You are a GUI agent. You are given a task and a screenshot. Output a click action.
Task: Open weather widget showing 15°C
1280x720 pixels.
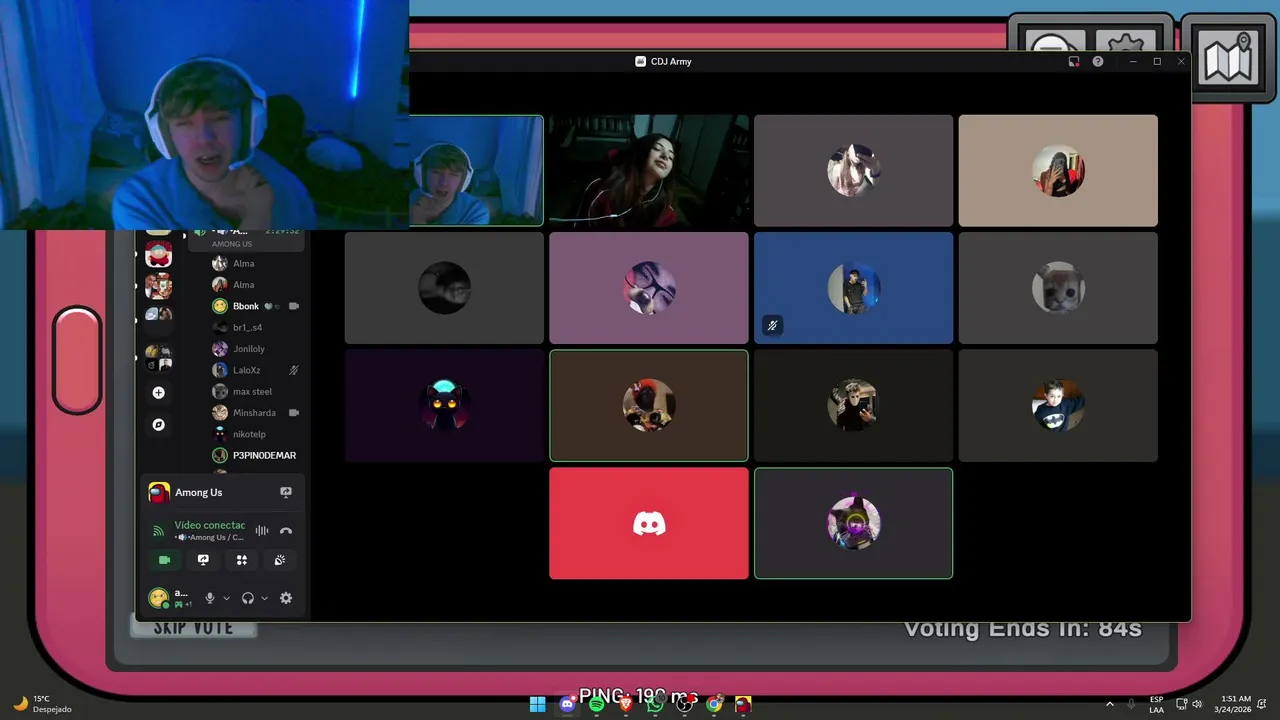coord(42,704)
